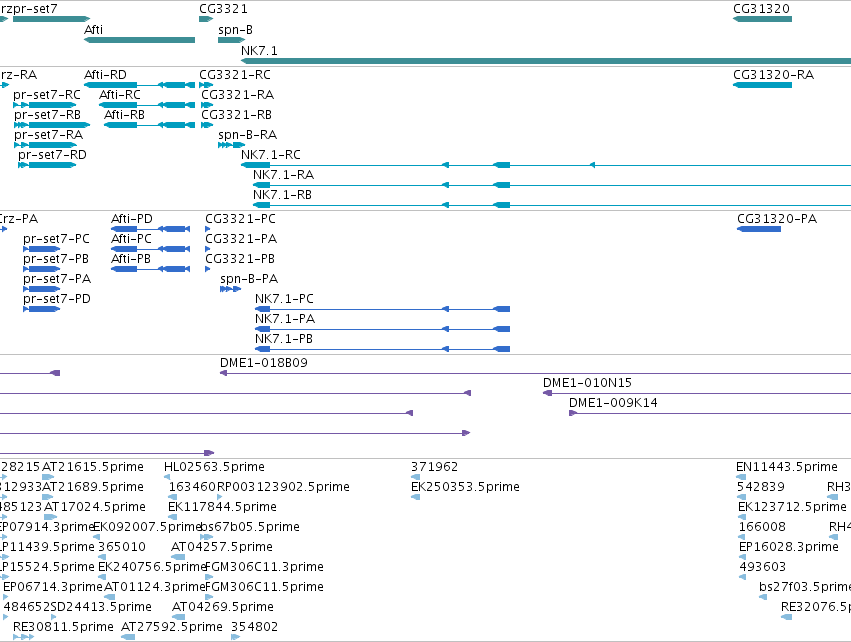Click CG3321-PB protein label
Viewport: 851px width, 642px height.
(x=240, y=259)
